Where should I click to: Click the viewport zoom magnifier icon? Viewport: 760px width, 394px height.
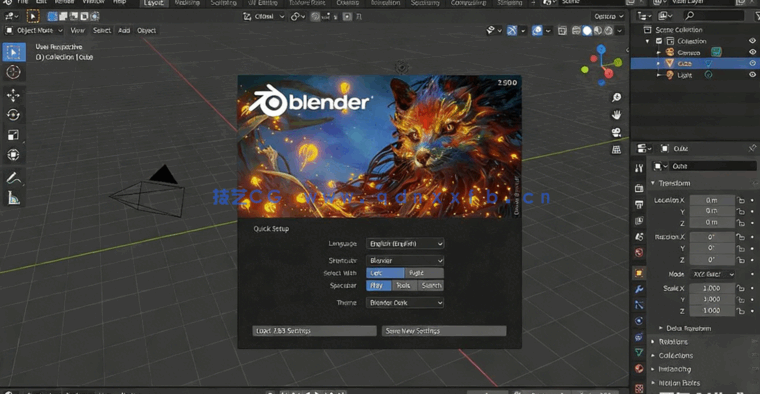pos(616,97)
